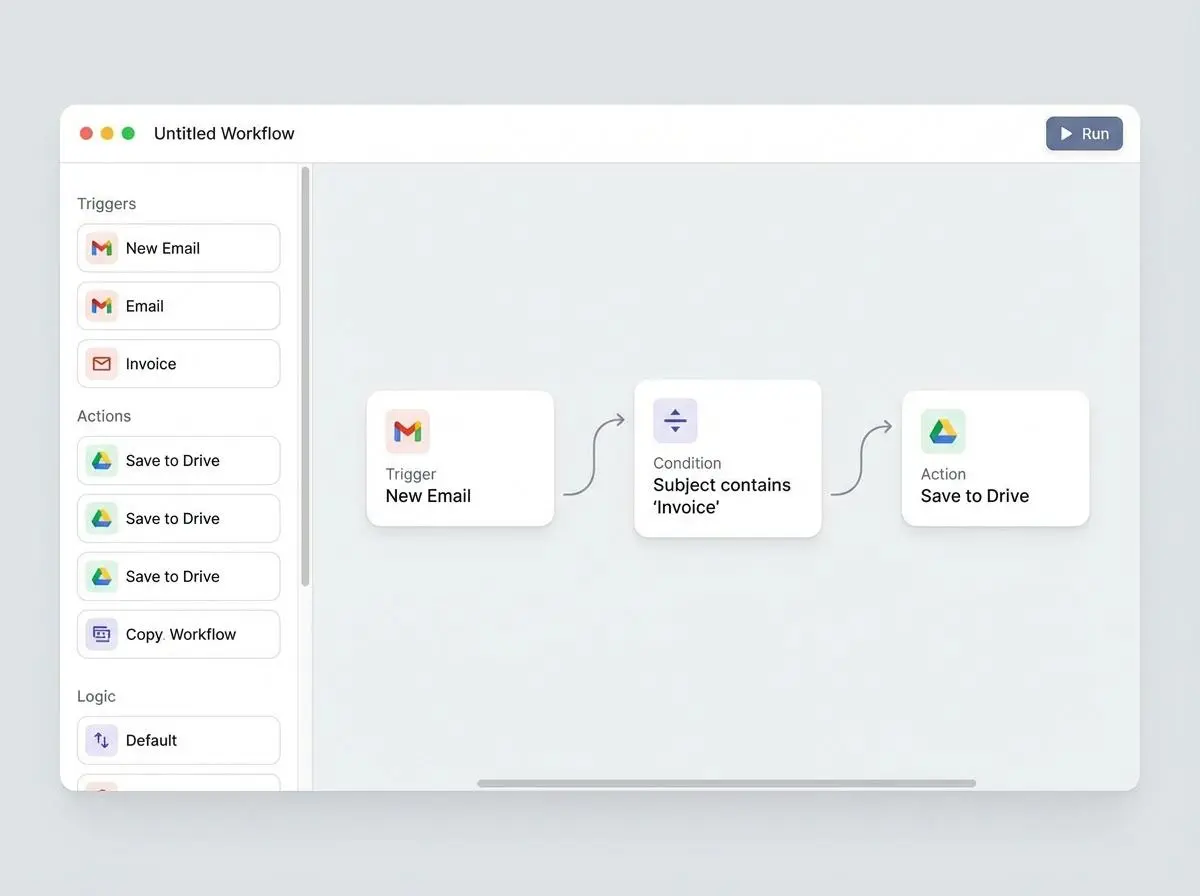
Task: Select the Untitled Workflow title
Action: pos(224,134)
